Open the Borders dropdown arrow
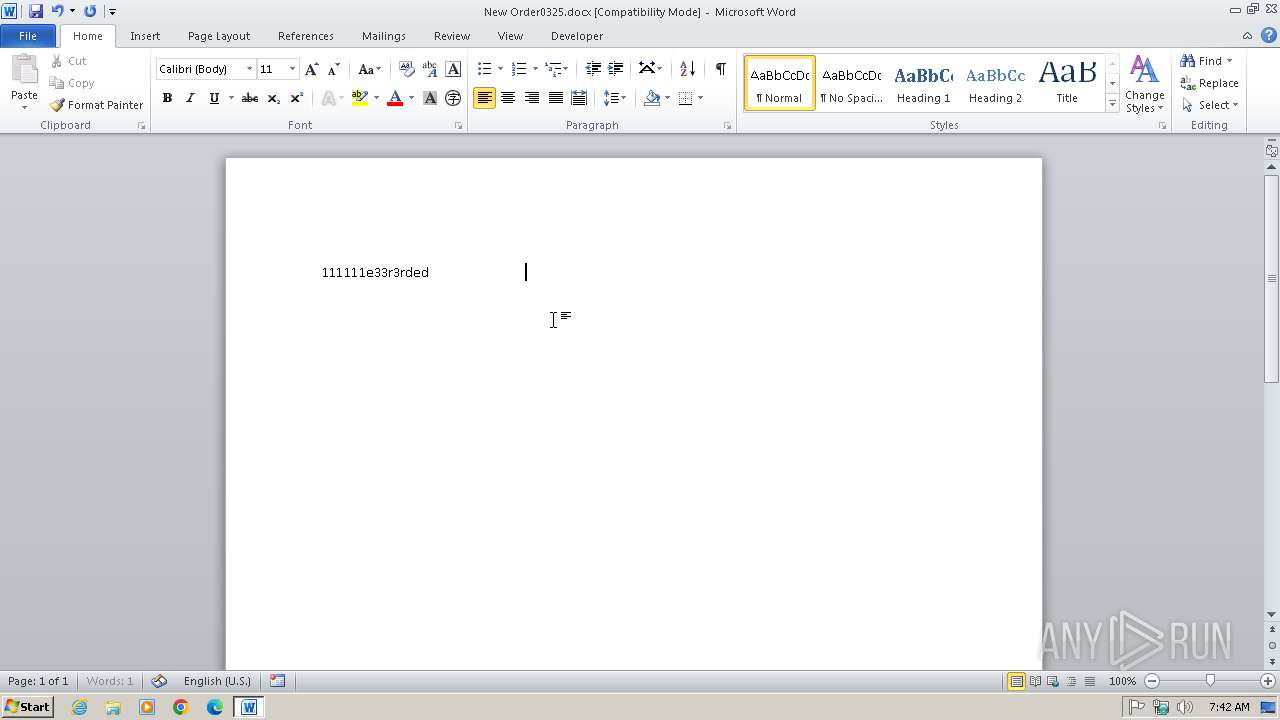This screenshot has width=1280, height=720. [700, 98]
